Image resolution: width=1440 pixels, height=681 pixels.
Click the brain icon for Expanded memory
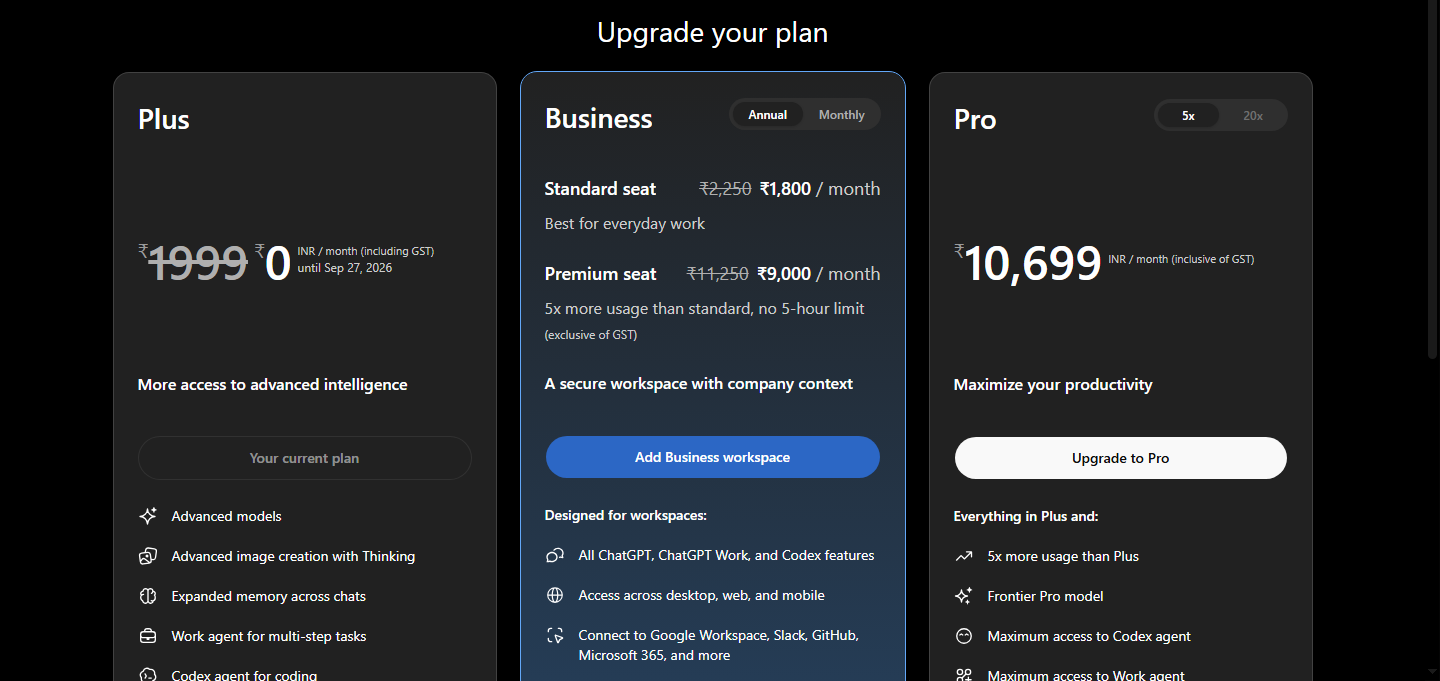[x=148, y=596]
